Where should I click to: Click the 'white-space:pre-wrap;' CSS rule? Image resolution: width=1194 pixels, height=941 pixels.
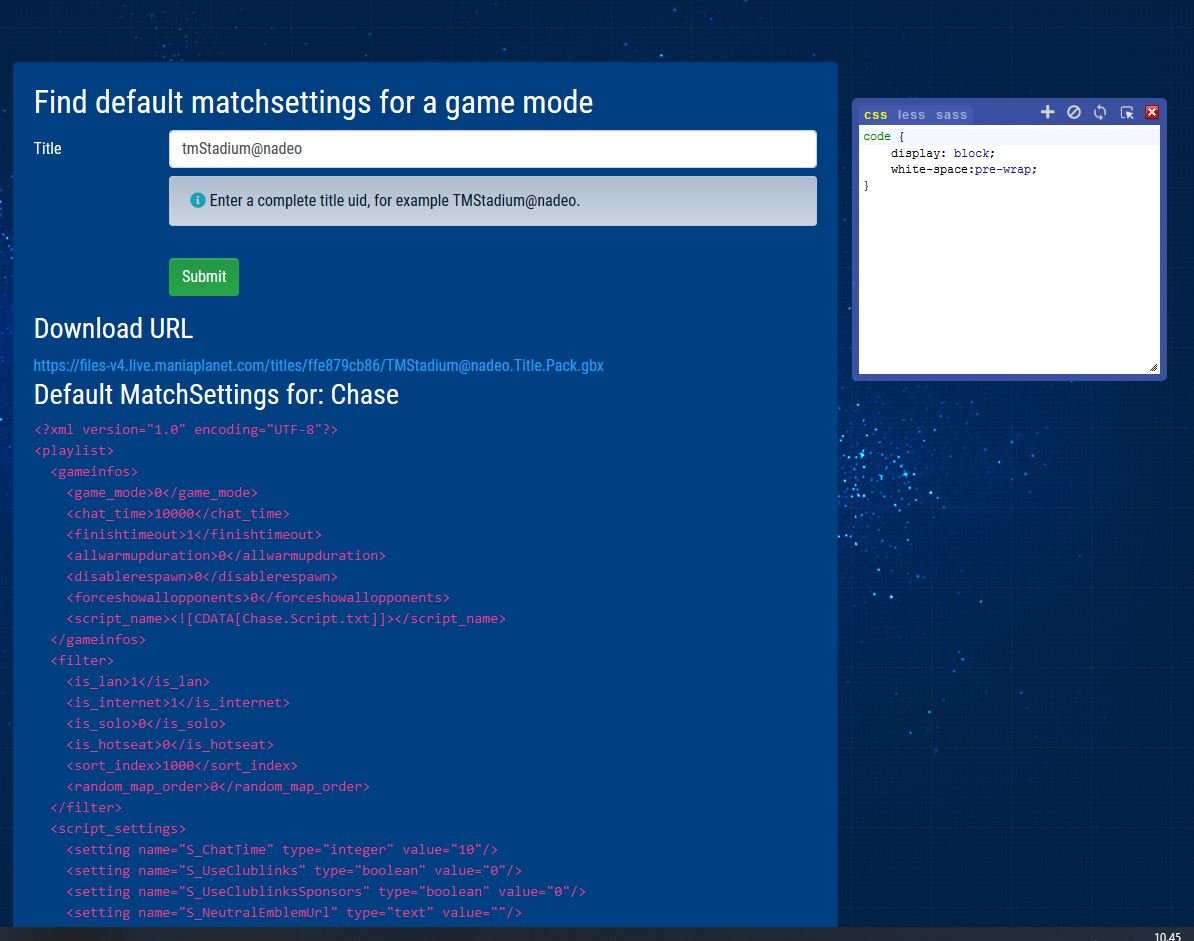[963, 169]
